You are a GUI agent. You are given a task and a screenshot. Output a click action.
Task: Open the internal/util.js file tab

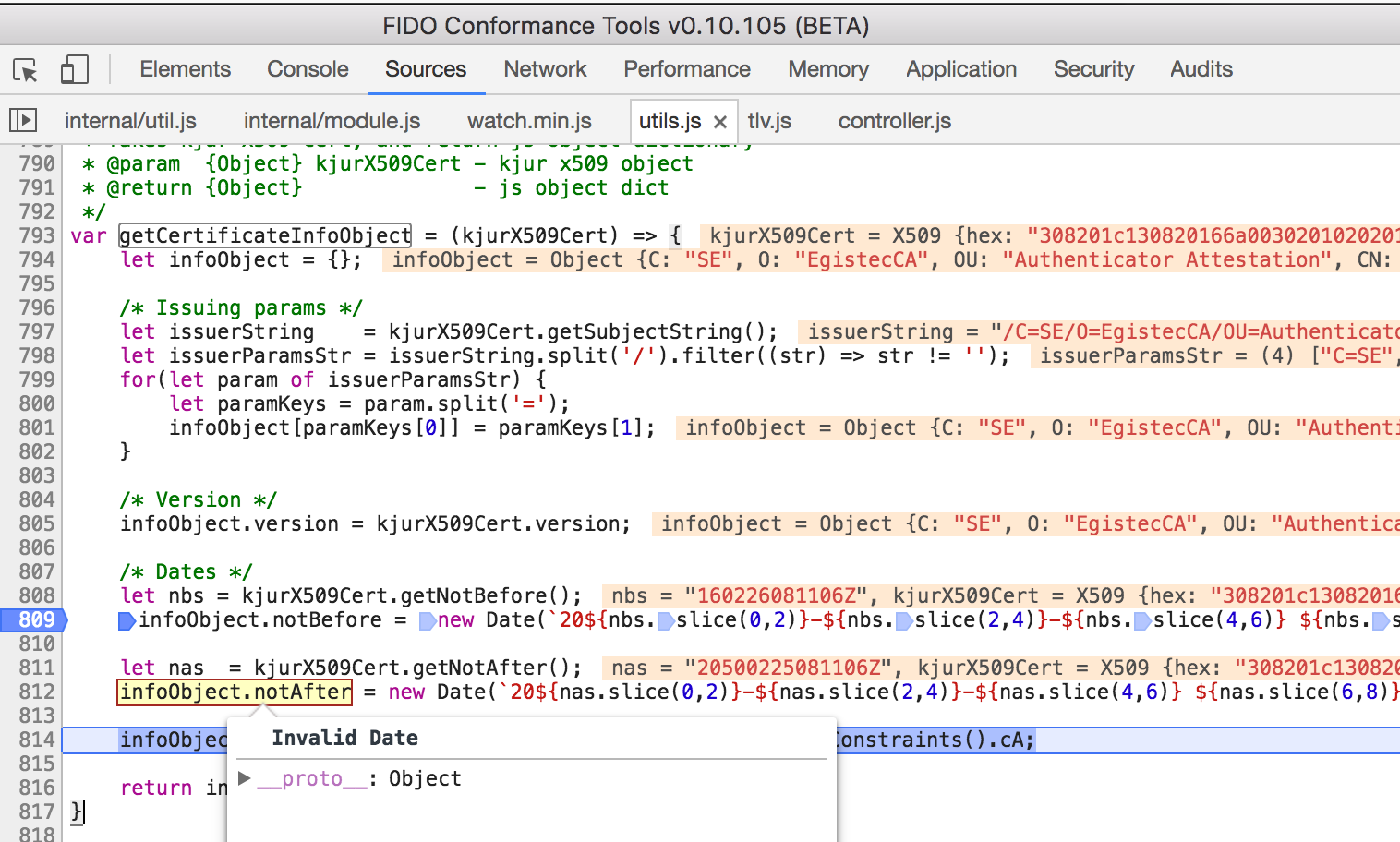pos(130,121)
